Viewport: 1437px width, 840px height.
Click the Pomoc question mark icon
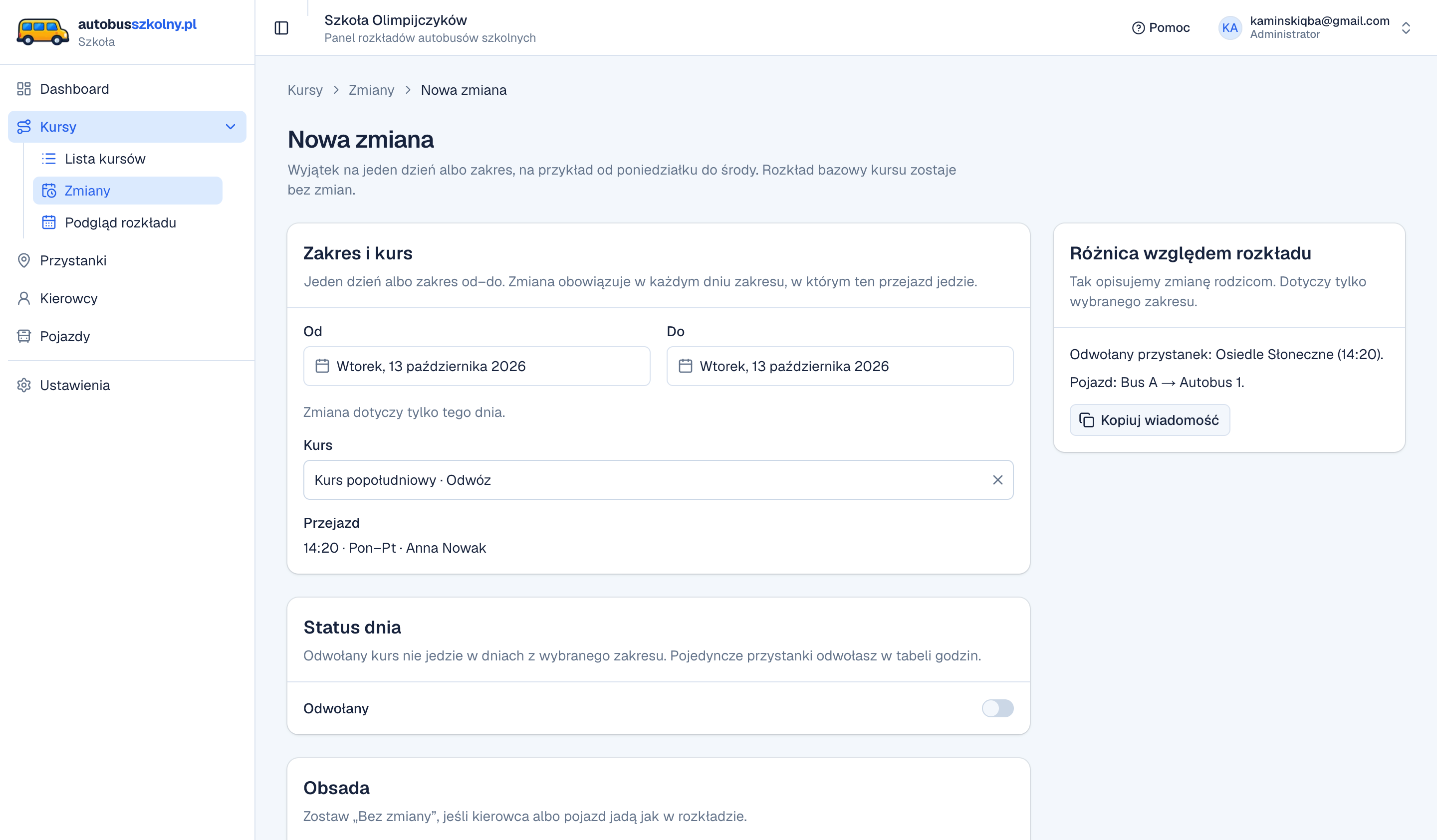click(x=1138, y=28)
